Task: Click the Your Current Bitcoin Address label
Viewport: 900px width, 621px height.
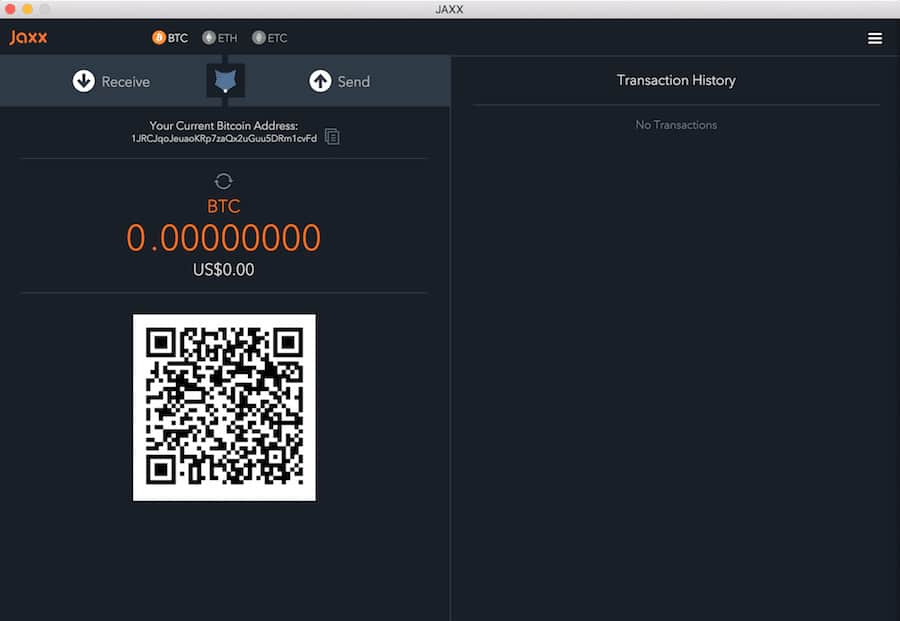Action: point(224,126)
